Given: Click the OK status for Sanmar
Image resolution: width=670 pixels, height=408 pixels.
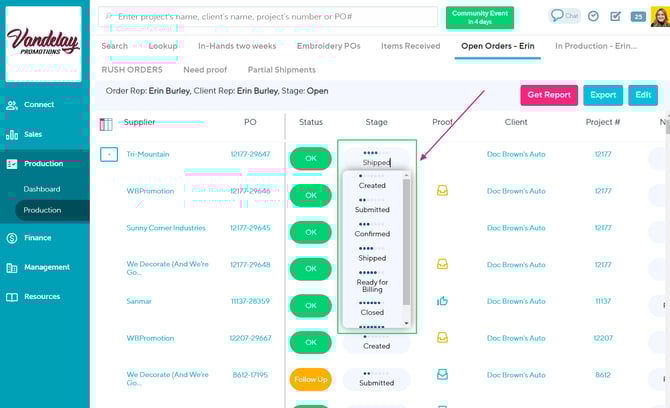Looking at the screenshot, I should tap(310, 306).
